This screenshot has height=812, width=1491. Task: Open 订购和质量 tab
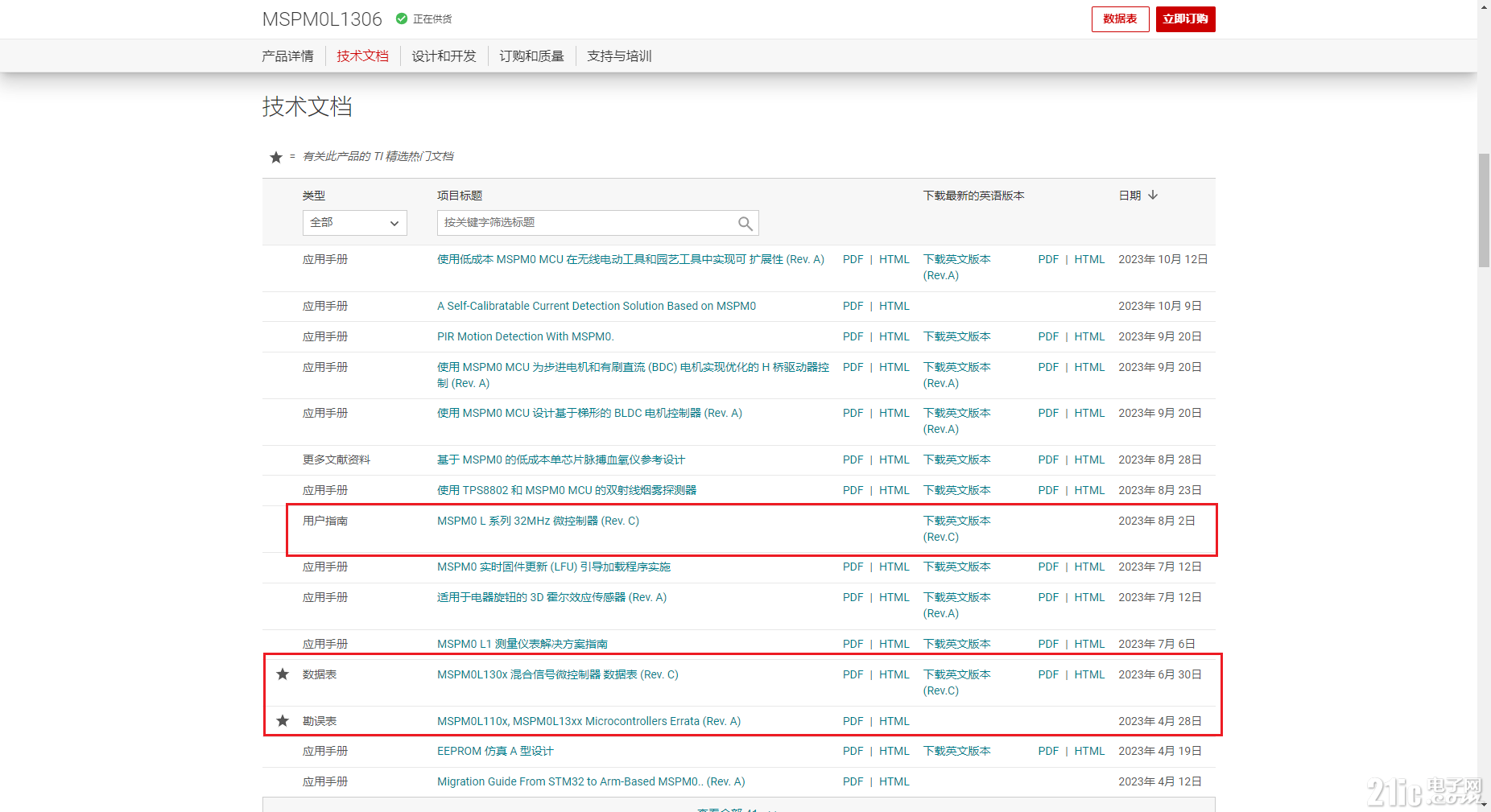[531, 56]
